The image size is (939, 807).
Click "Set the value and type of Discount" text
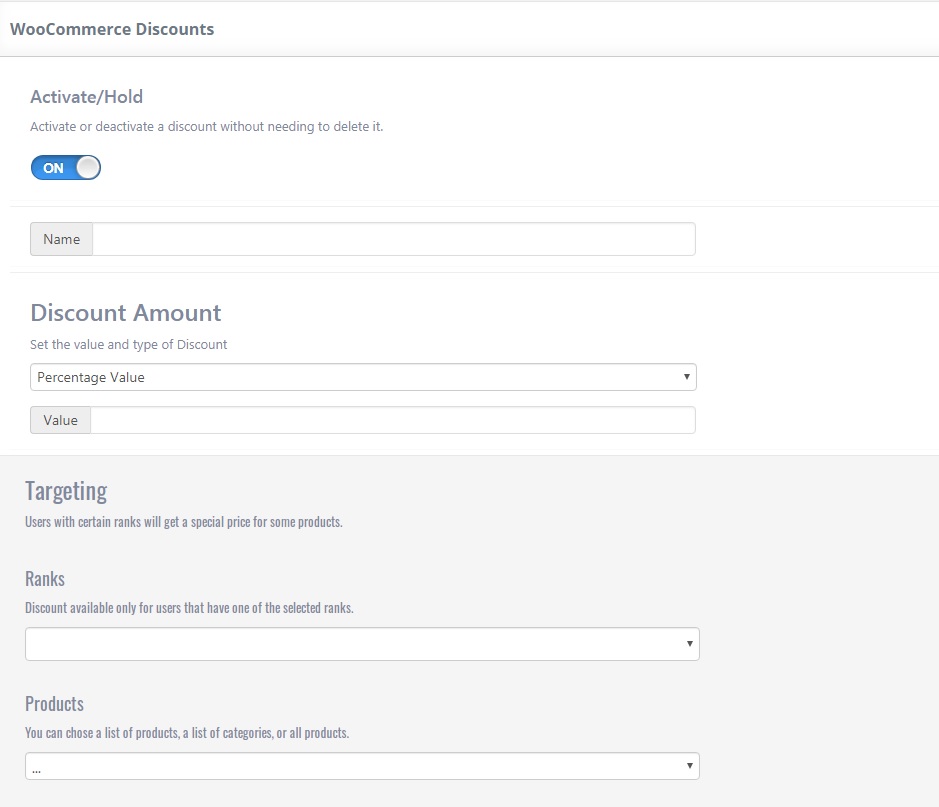(129, 345)
